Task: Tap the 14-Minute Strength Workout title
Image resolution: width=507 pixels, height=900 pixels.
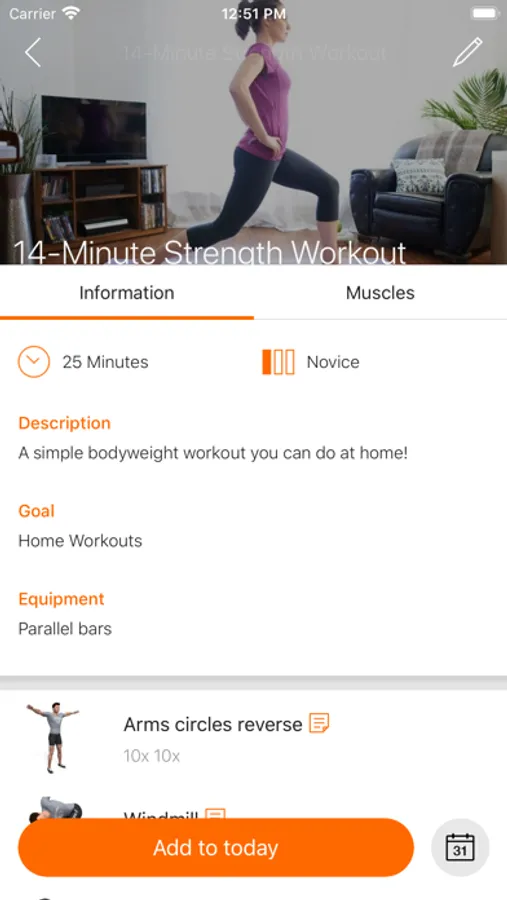Action: [x=210, y=253]
